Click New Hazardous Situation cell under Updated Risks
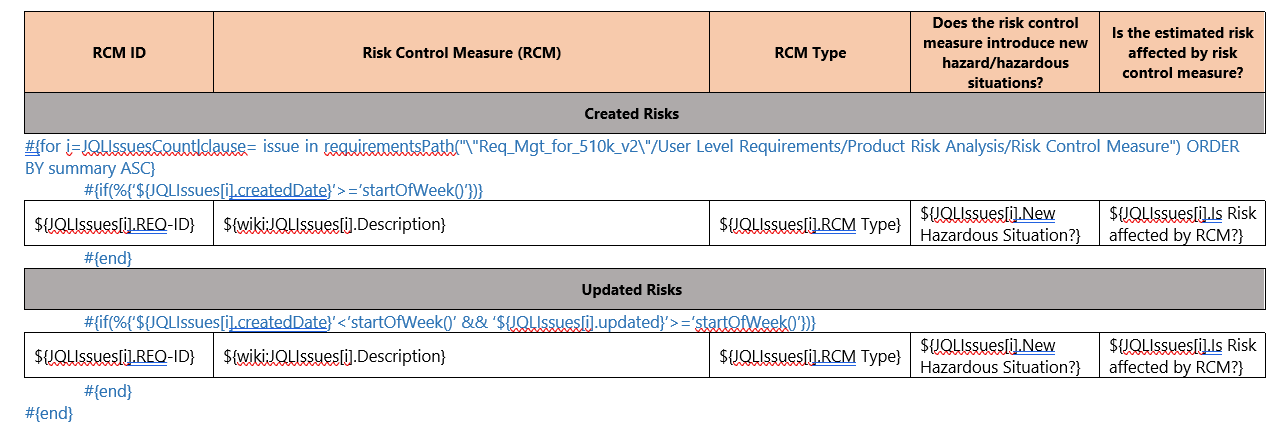 1005,355
